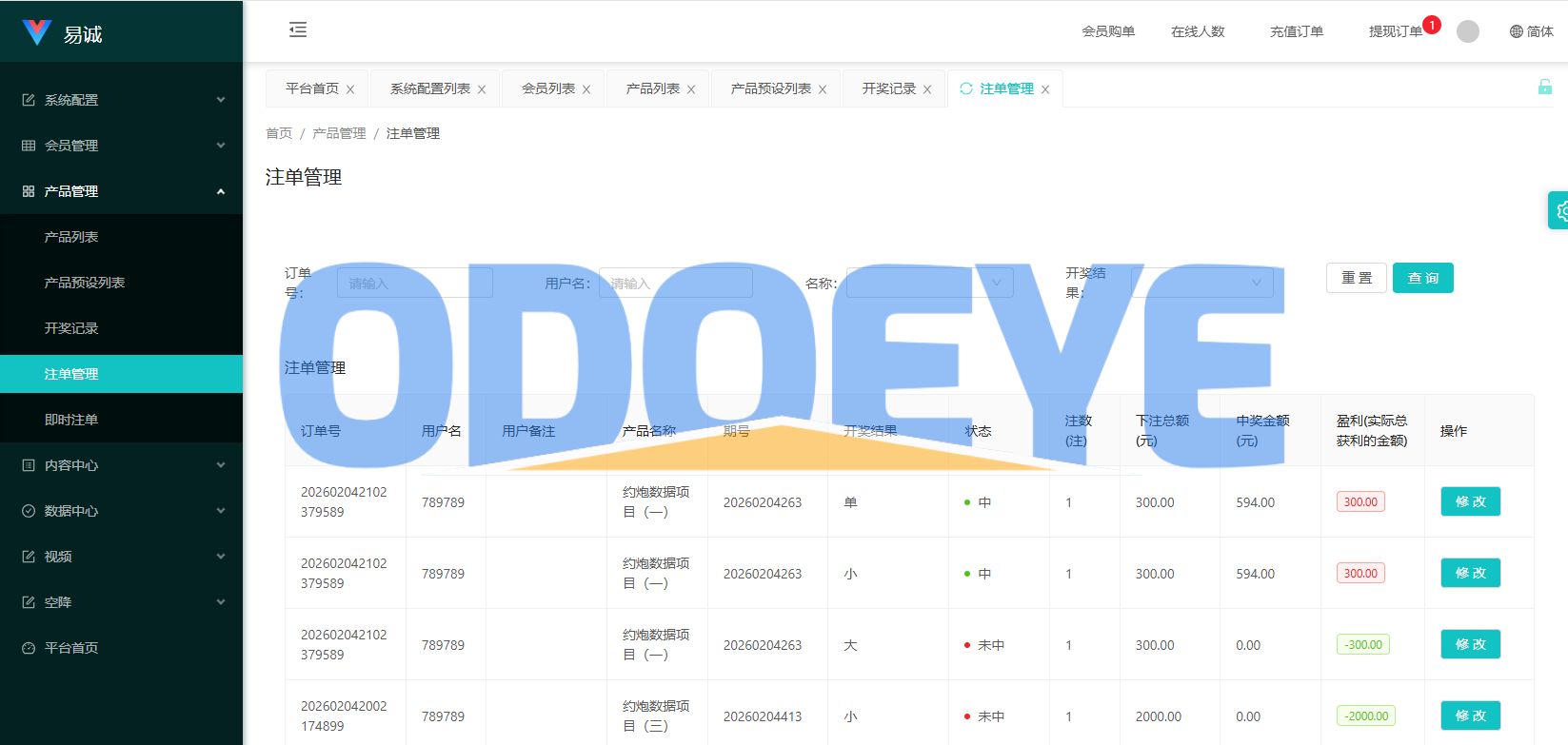
Task: Click the 订单号 input field
Action: point(415,283)
